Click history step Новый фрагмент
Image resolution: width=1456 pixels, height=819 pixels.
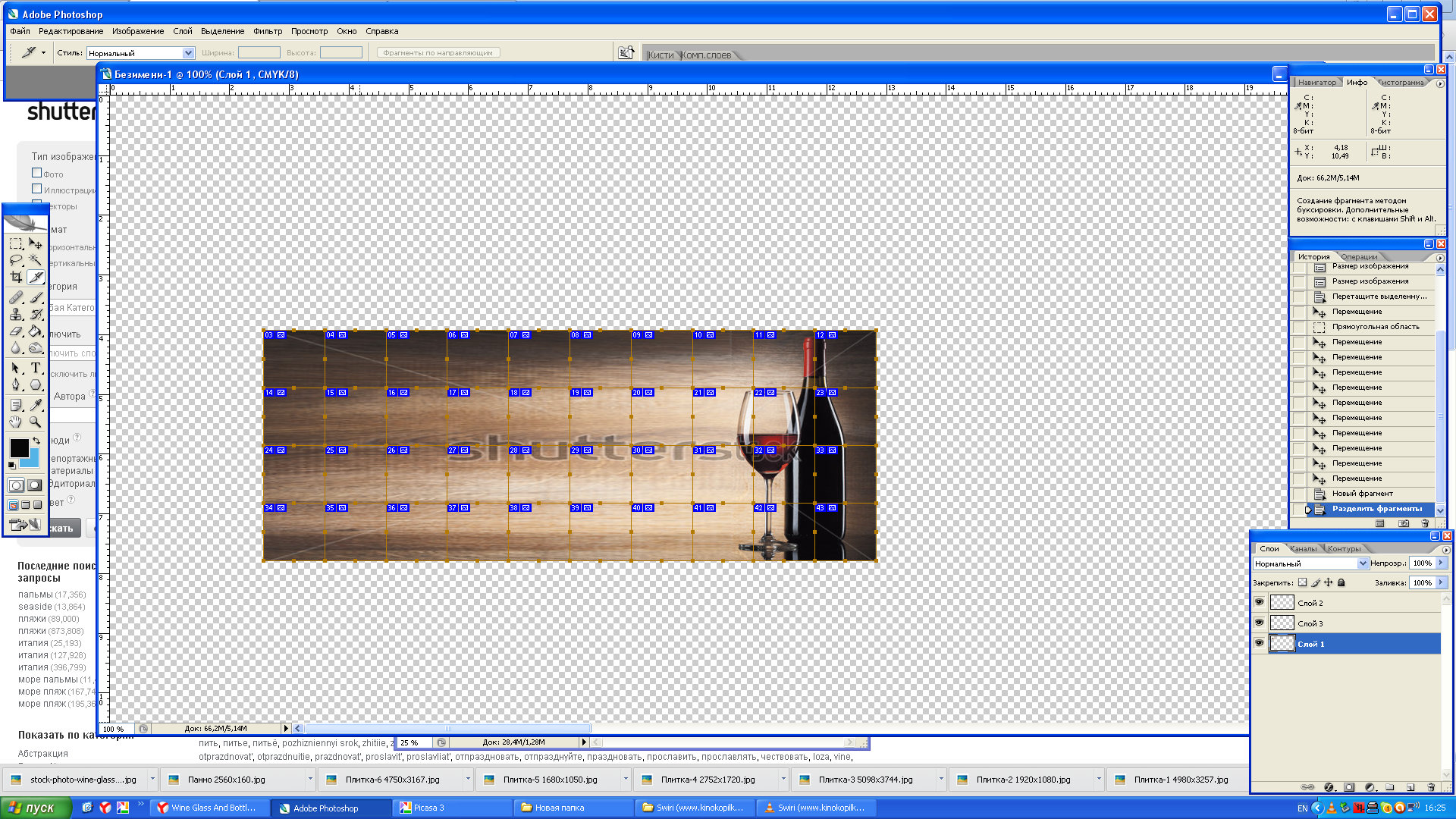(x=1362, y=494)
